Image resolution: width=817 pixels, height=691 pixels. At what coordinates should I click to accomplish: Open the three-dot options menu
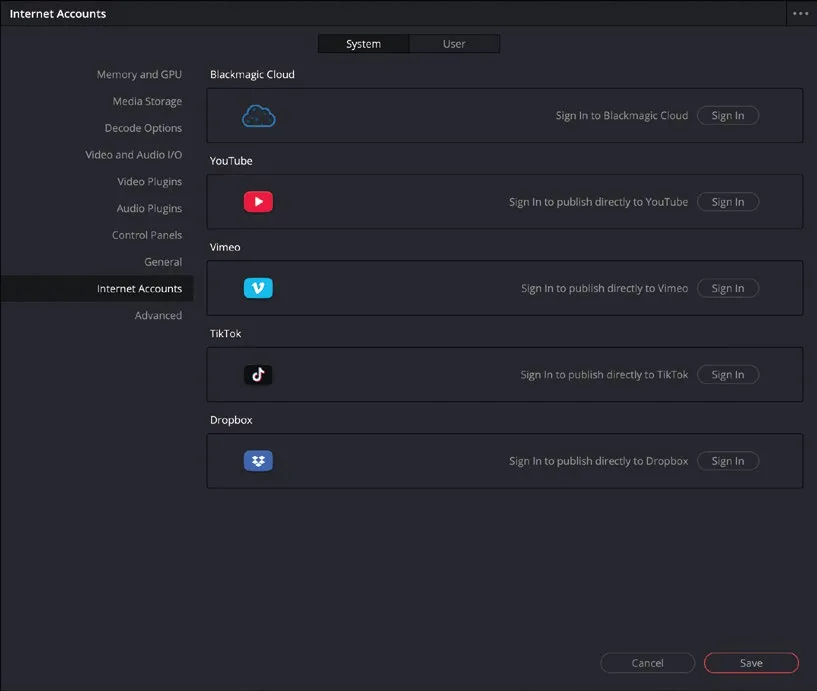click(800, 14)
